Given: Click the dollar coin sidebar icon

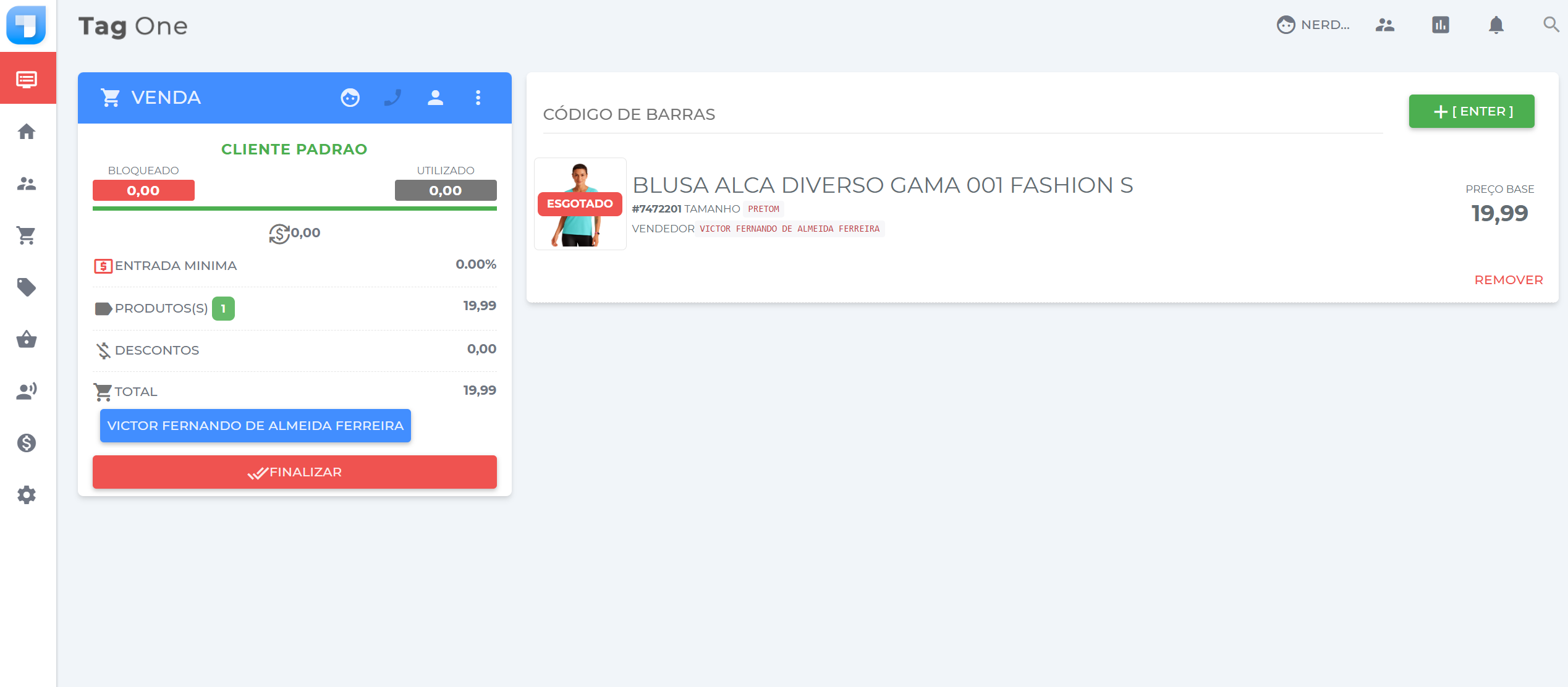Looking at the screenshot, I should (x=27, y=443).
